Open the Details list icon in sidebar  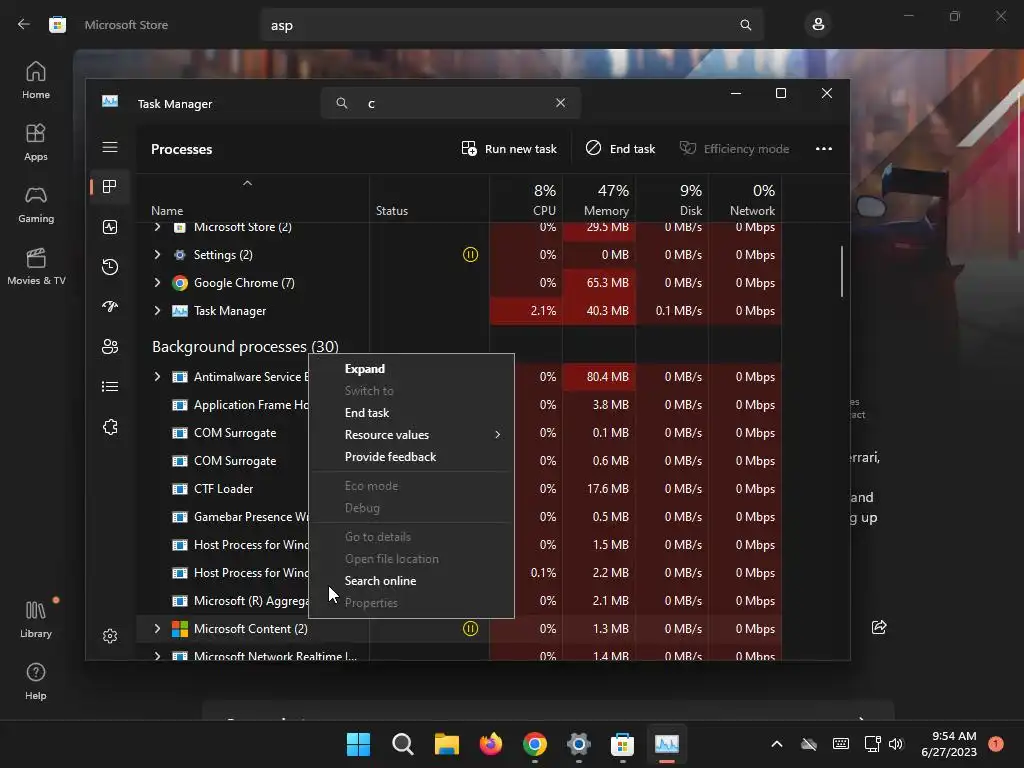(110, 387)
